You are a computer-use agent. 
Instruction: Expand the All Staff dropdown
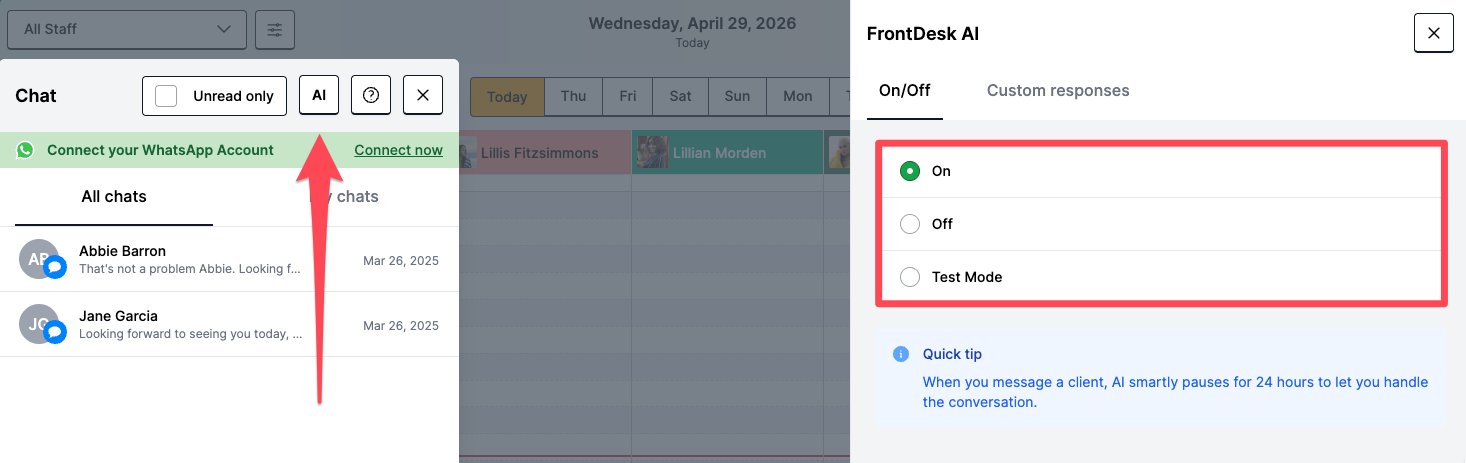pos(126,29)
